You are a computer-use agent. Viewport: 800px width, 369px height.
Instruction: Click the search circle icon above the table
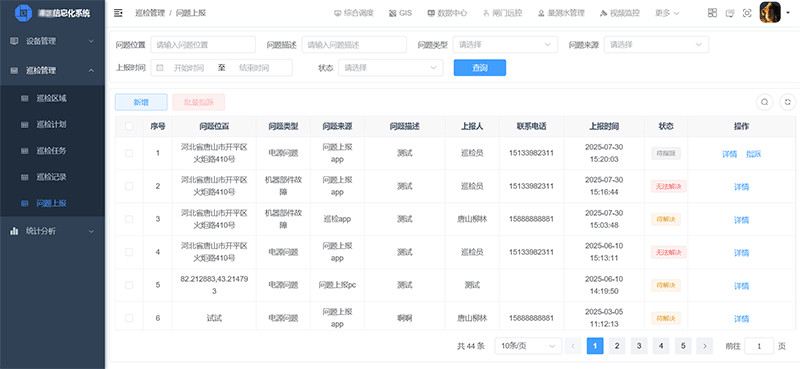point(764,102)
